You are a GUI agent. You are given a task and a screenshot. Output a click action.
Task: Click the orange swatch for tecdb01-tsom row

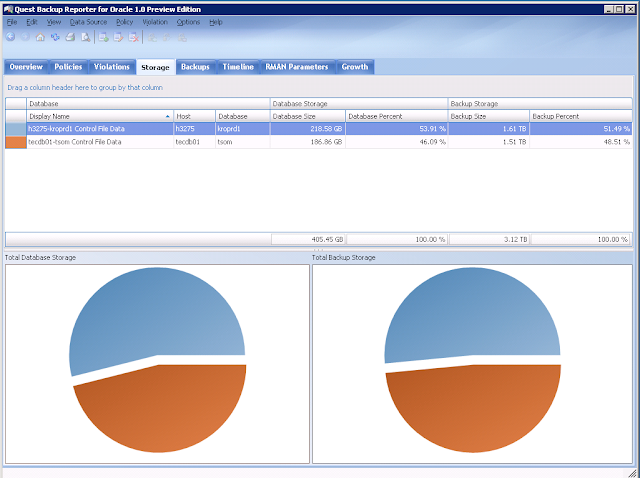click(x=16, y=142)
